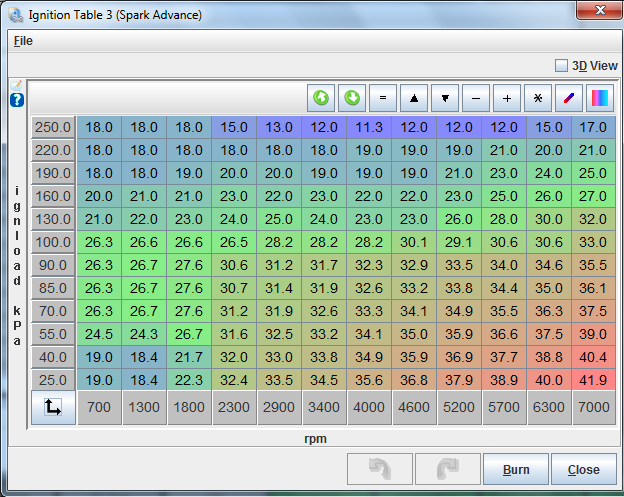624x497 pixels.
Task: Select the 7000 rpm column header
Action: 592,408
